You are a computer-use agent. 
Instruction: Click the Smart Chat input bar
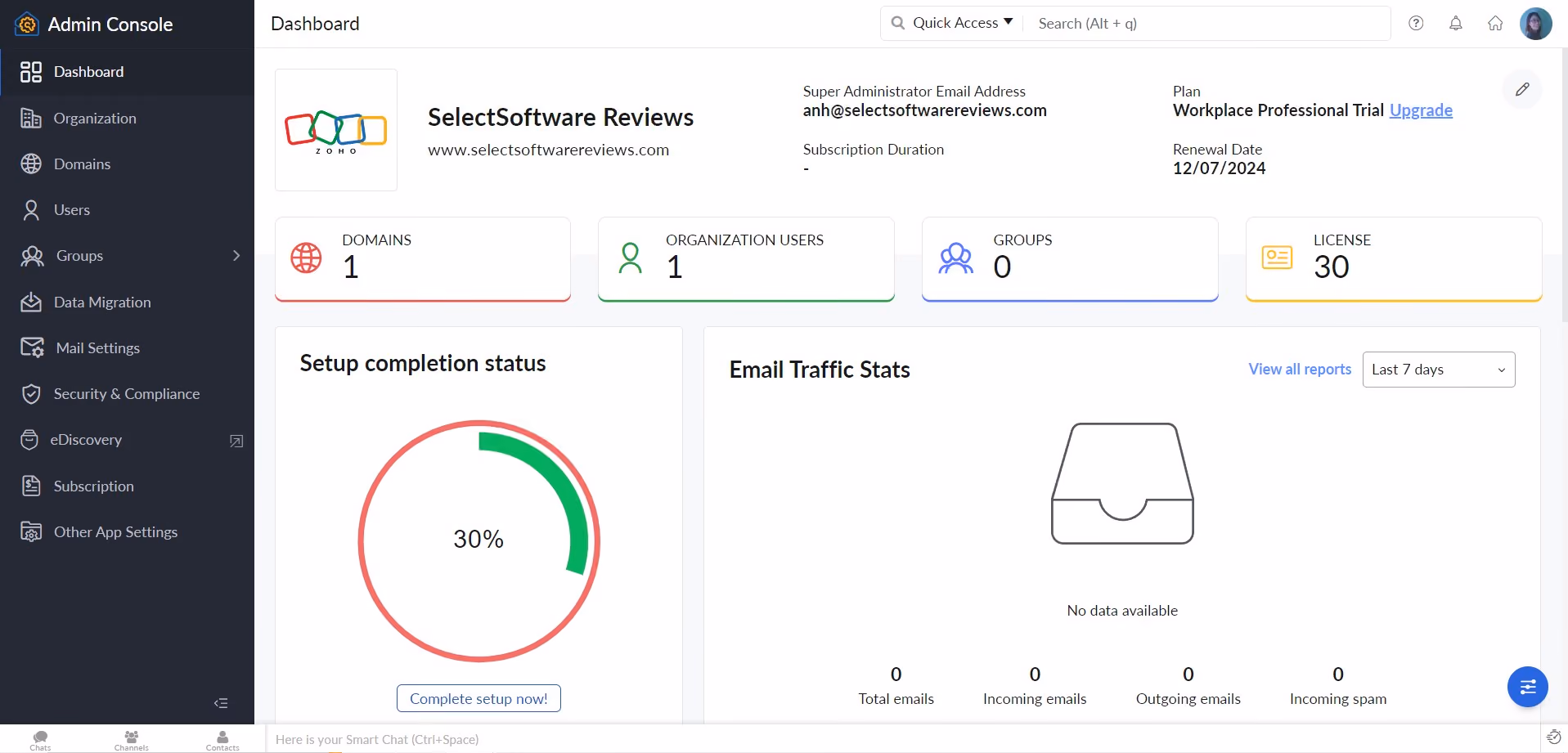[x=902, y=739]
